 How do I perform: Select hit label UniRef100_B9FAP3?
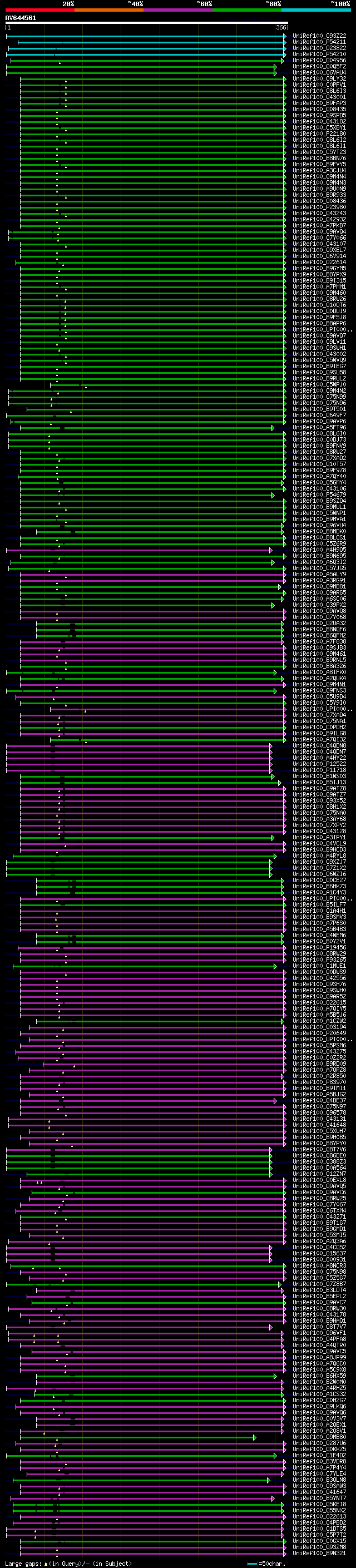click(x=319, y=103)
